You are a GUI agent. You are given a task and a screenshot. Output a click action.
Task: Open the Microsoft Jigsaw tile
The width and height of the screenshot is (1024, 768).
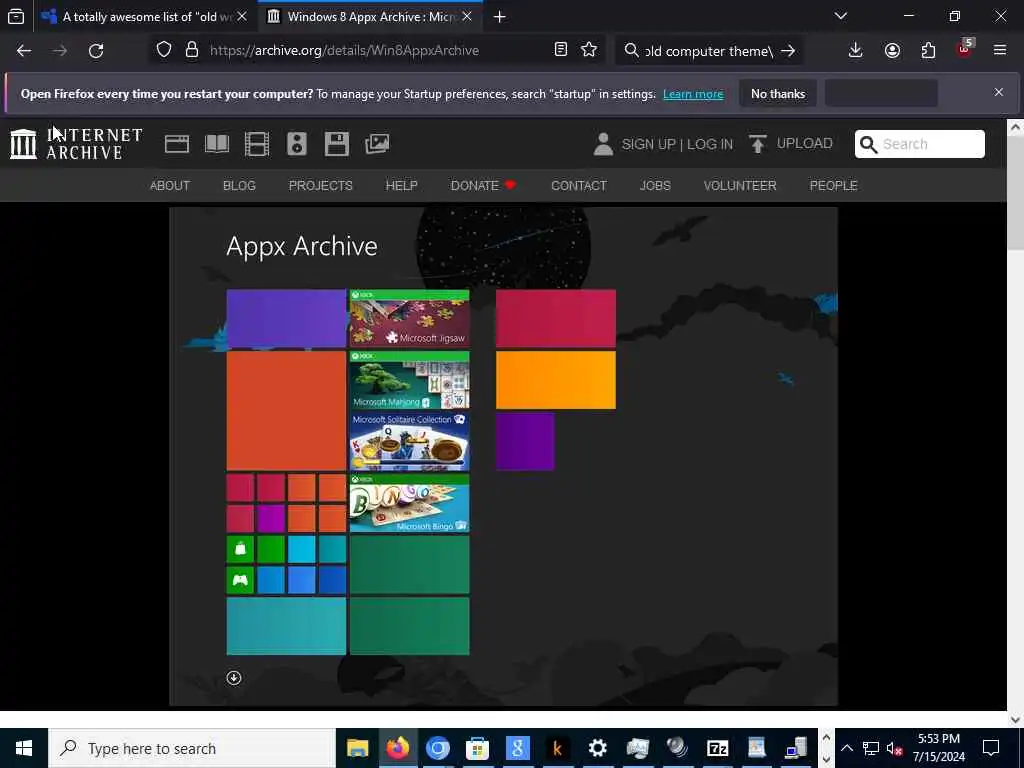tap(409, 318)
